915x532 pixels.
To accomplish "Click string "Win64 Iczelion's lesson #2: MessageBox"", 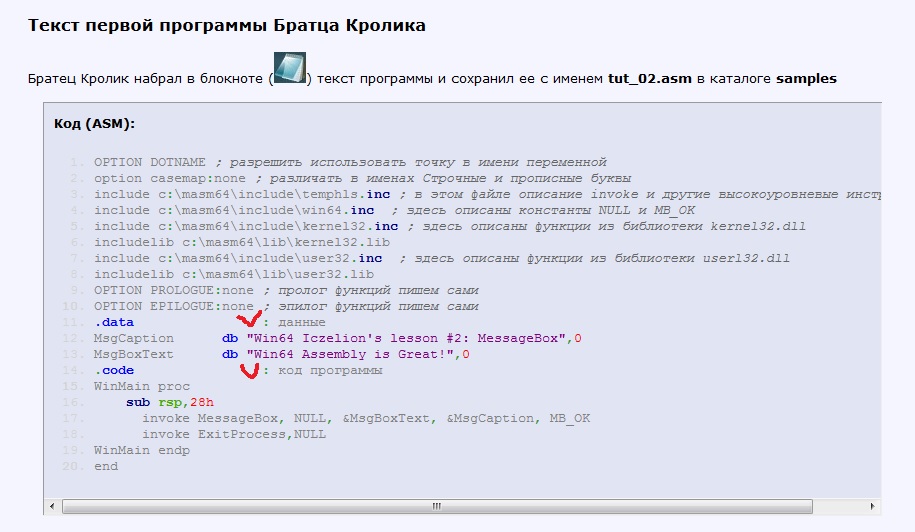I will [406, 338].
